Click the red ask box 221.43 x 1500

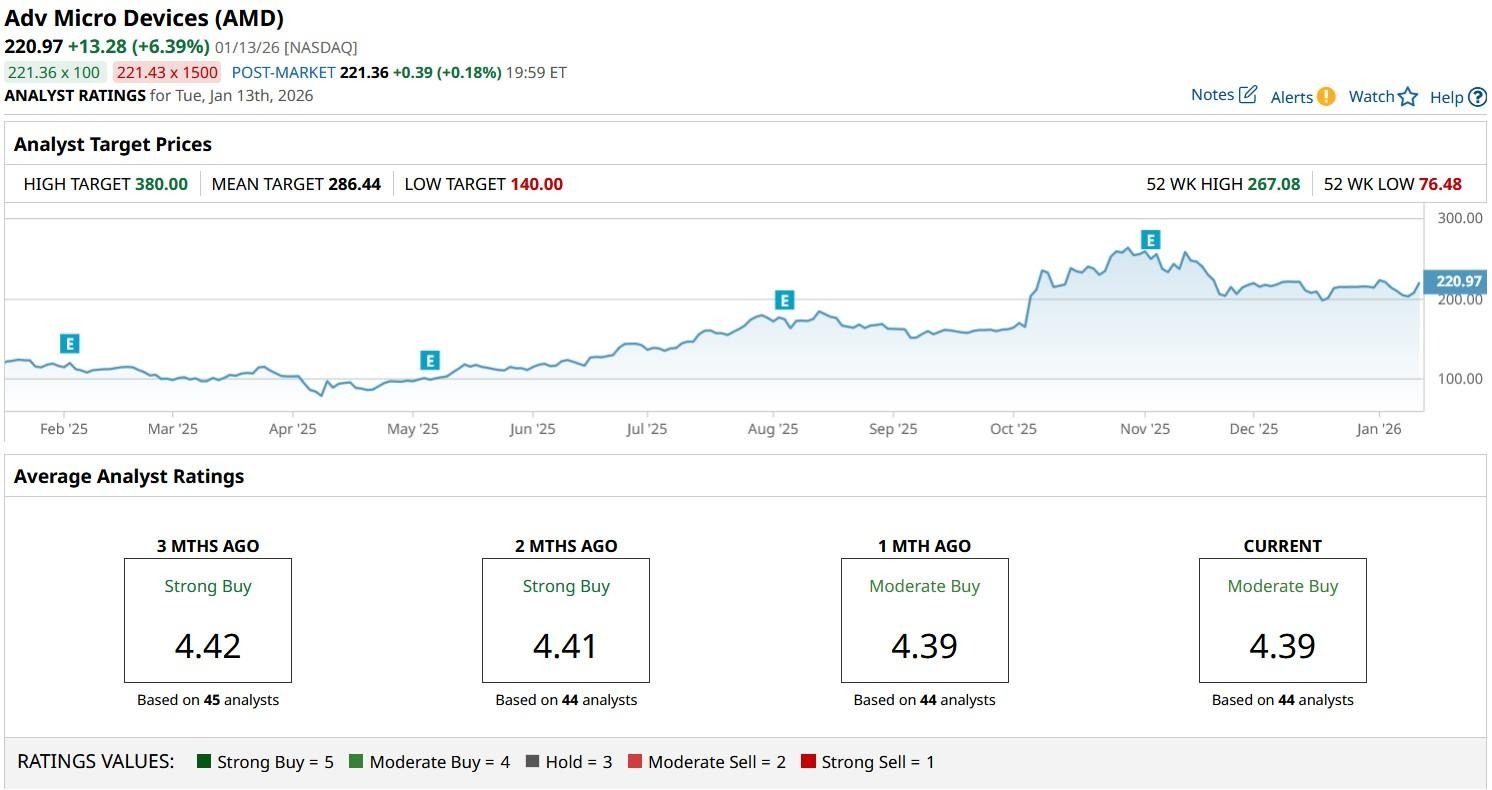166,72
